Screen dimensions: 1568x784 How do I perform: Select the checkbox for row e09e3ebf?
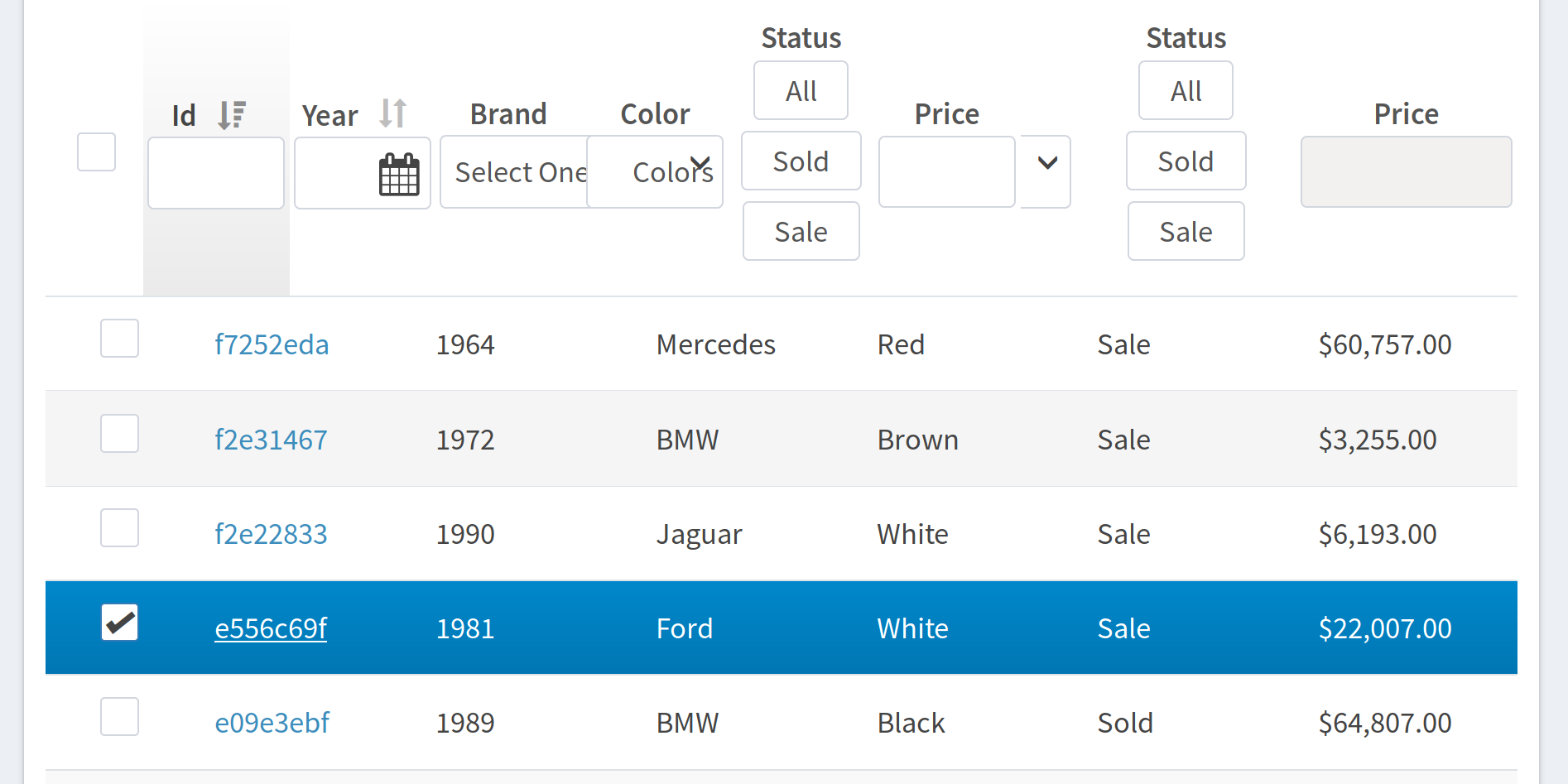[x=119, y=717]
